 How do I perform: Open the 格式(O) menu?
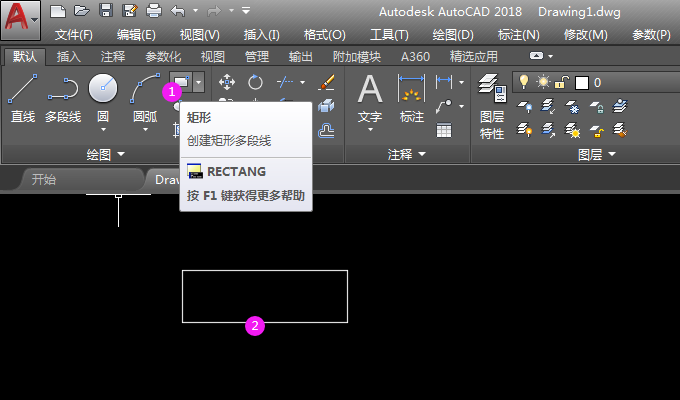(324, 35)
